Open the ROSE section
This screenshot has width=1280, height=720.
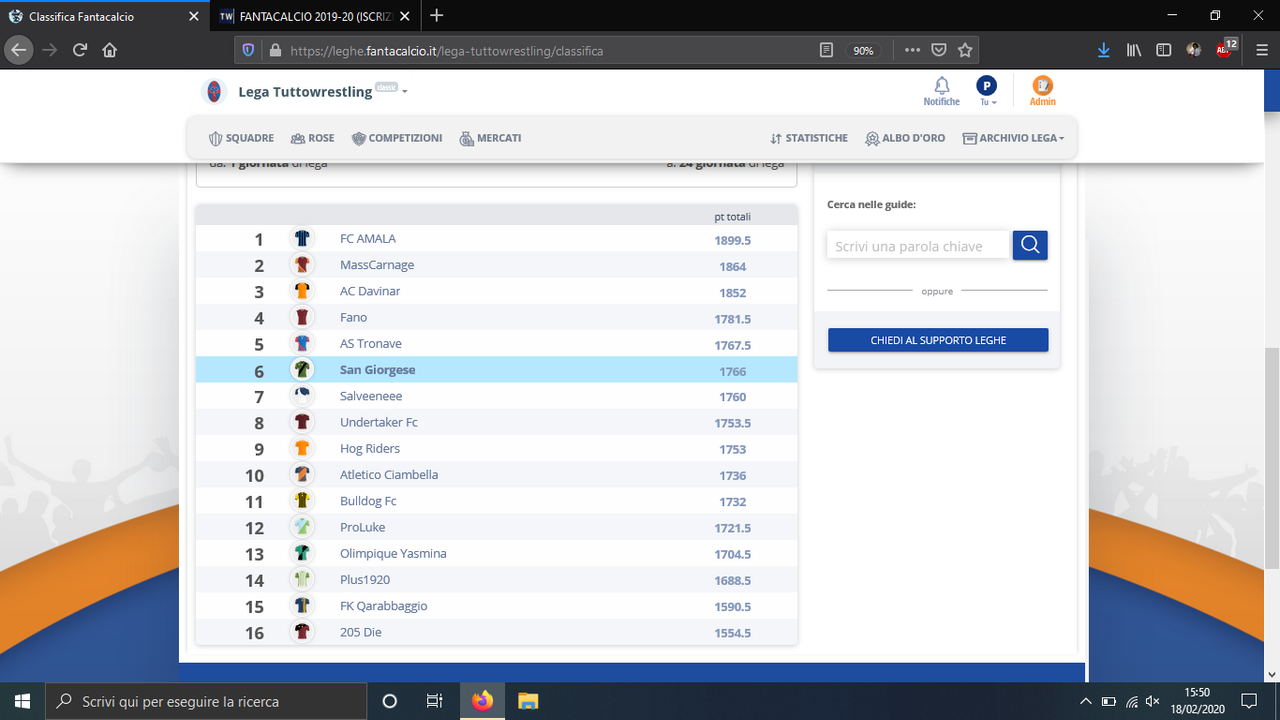[312, 138]
